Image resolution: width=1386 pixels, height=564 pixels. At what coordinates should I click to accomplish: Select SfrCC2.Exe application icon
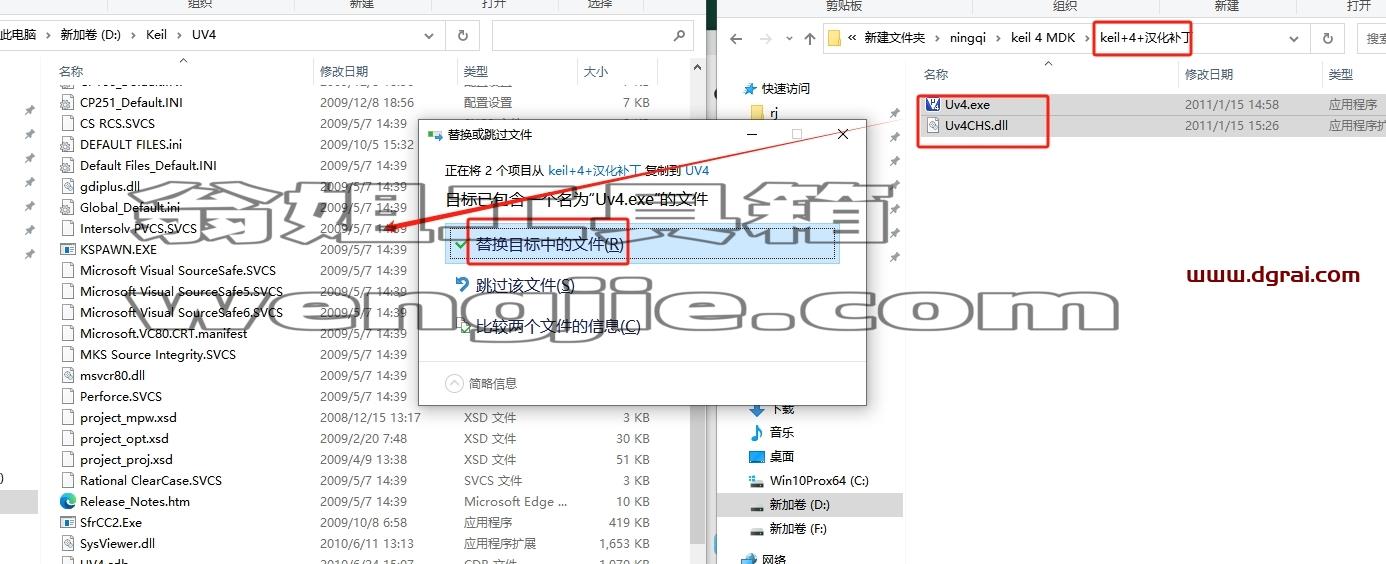tap(67, 523)
